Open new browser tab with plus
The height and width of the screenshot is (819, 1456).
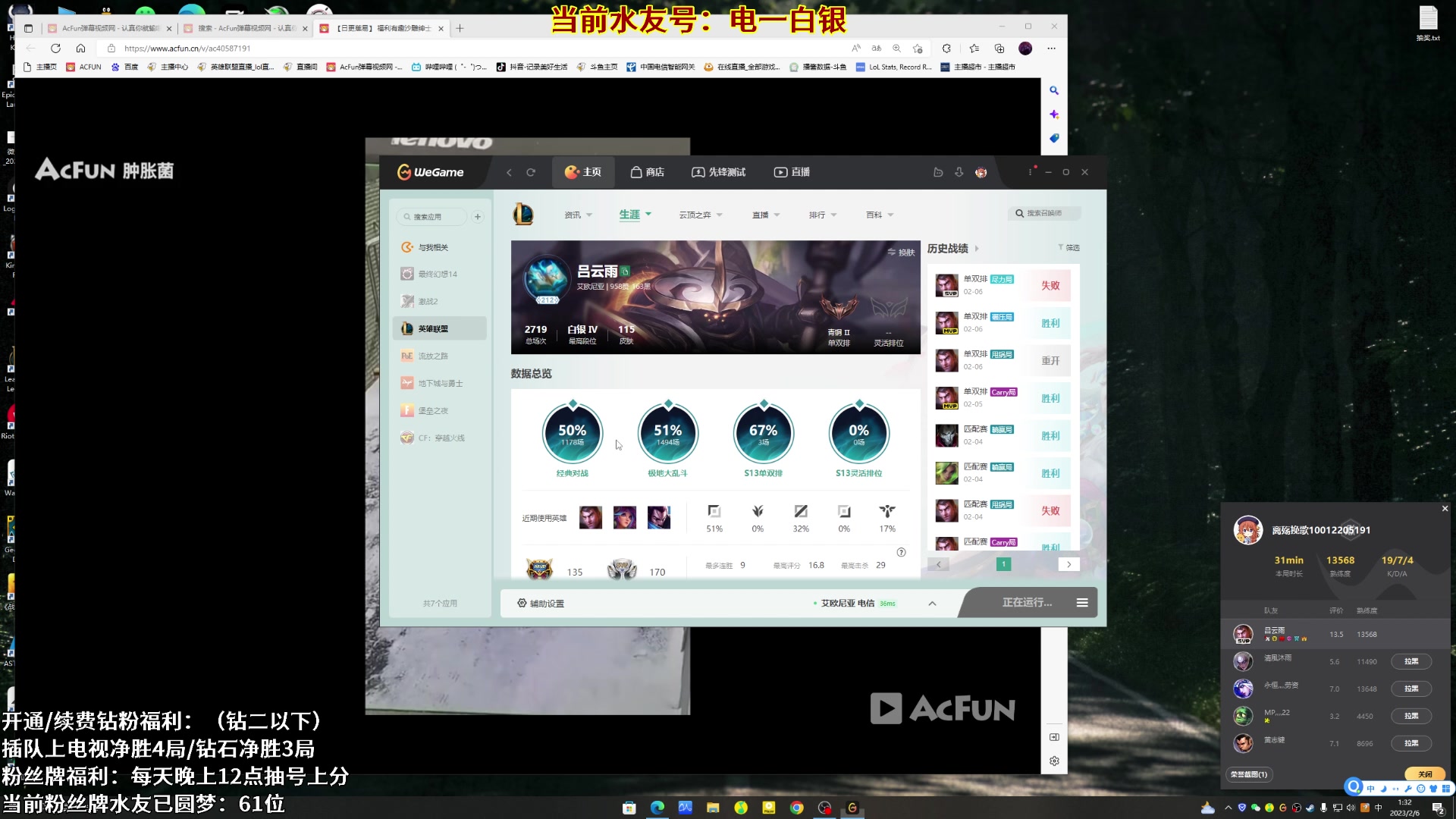pyautogui.click(x=460, y=28)
